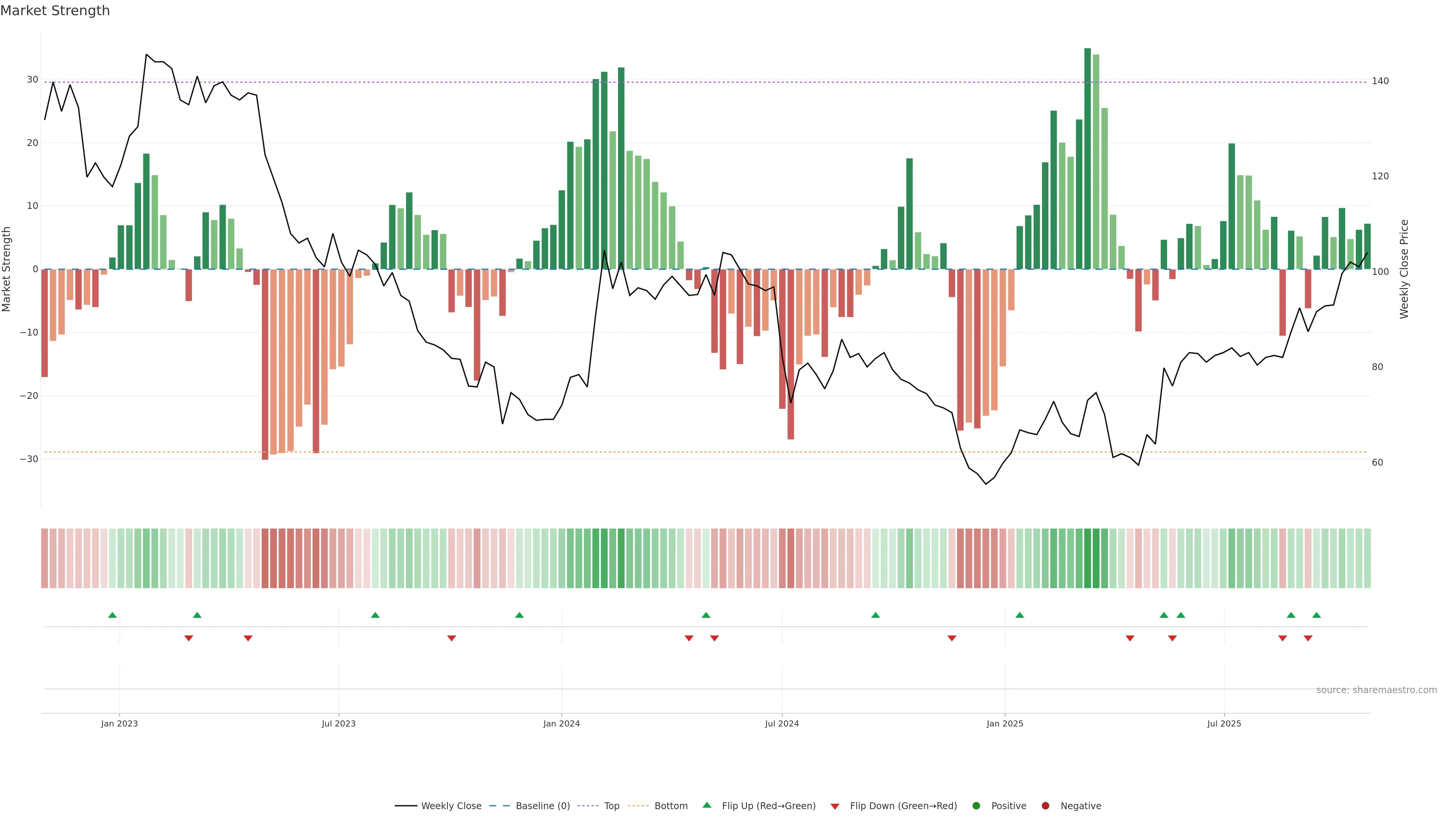The width and height of the screenshot is (1456, 819).
Task: Click the source: sharemaestro.com text
Action: pos(1376,690)
